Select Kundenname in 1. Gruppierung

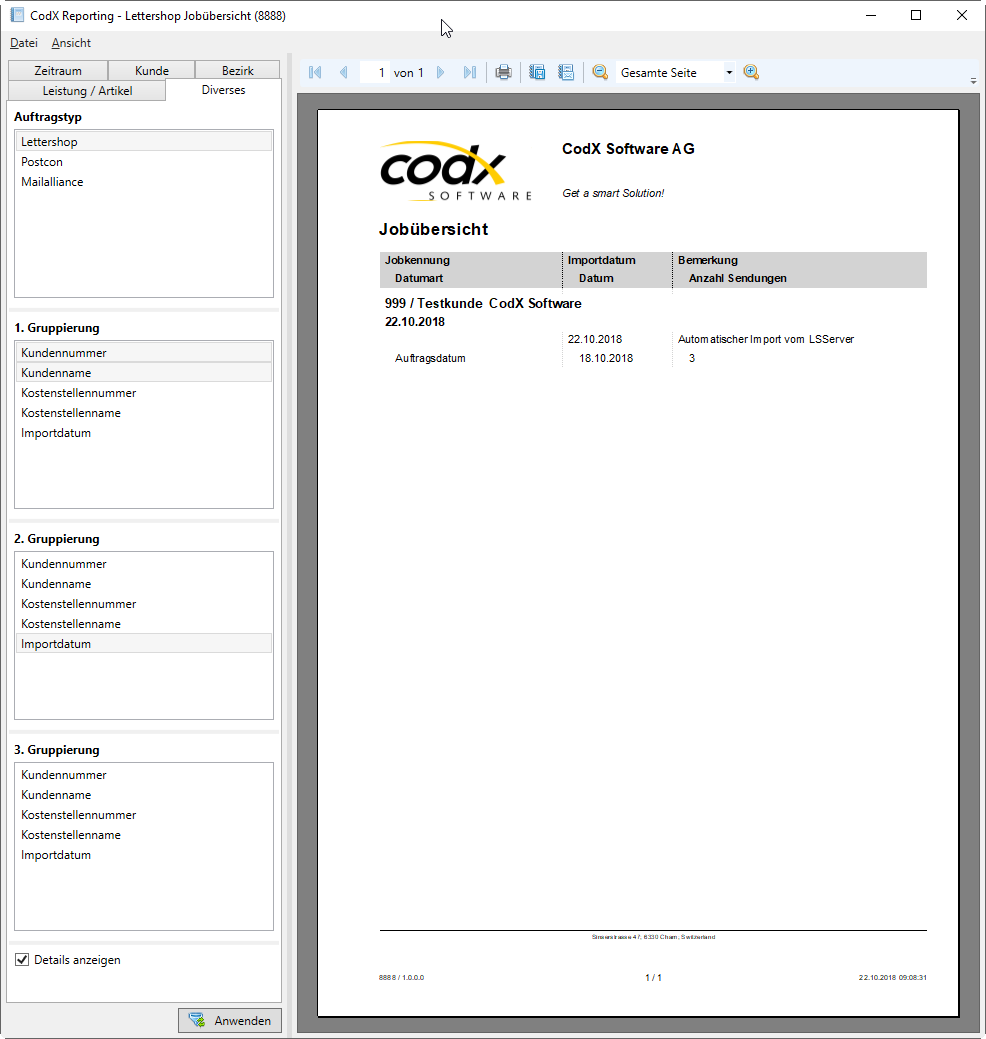click(144, 372)
